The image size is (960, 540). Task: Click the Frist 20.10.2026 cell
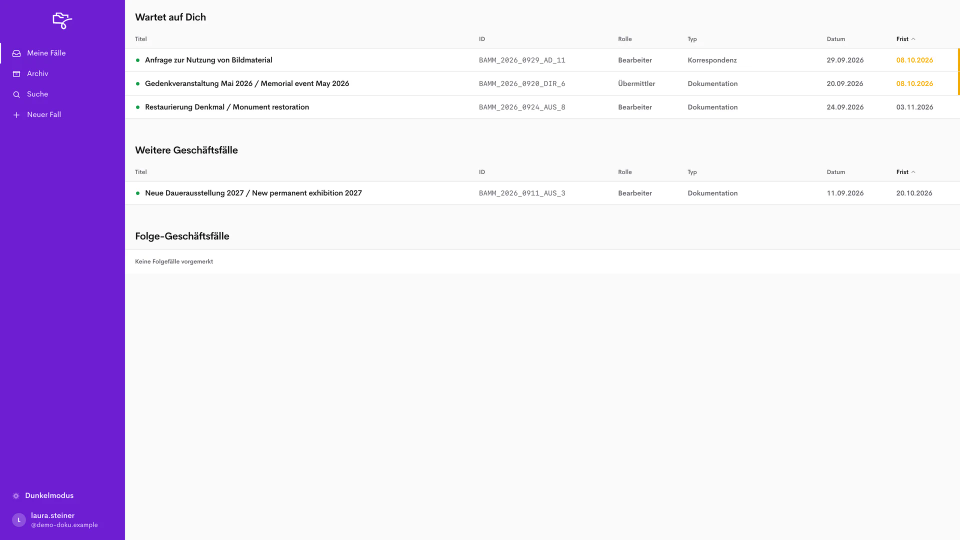pos(914,193)
